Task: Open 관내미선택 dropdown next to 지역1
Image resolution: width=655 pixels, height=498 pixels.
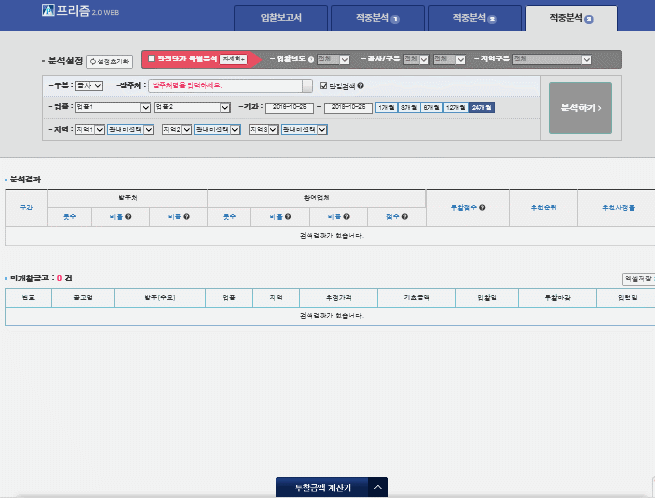Action: (130, 130)
